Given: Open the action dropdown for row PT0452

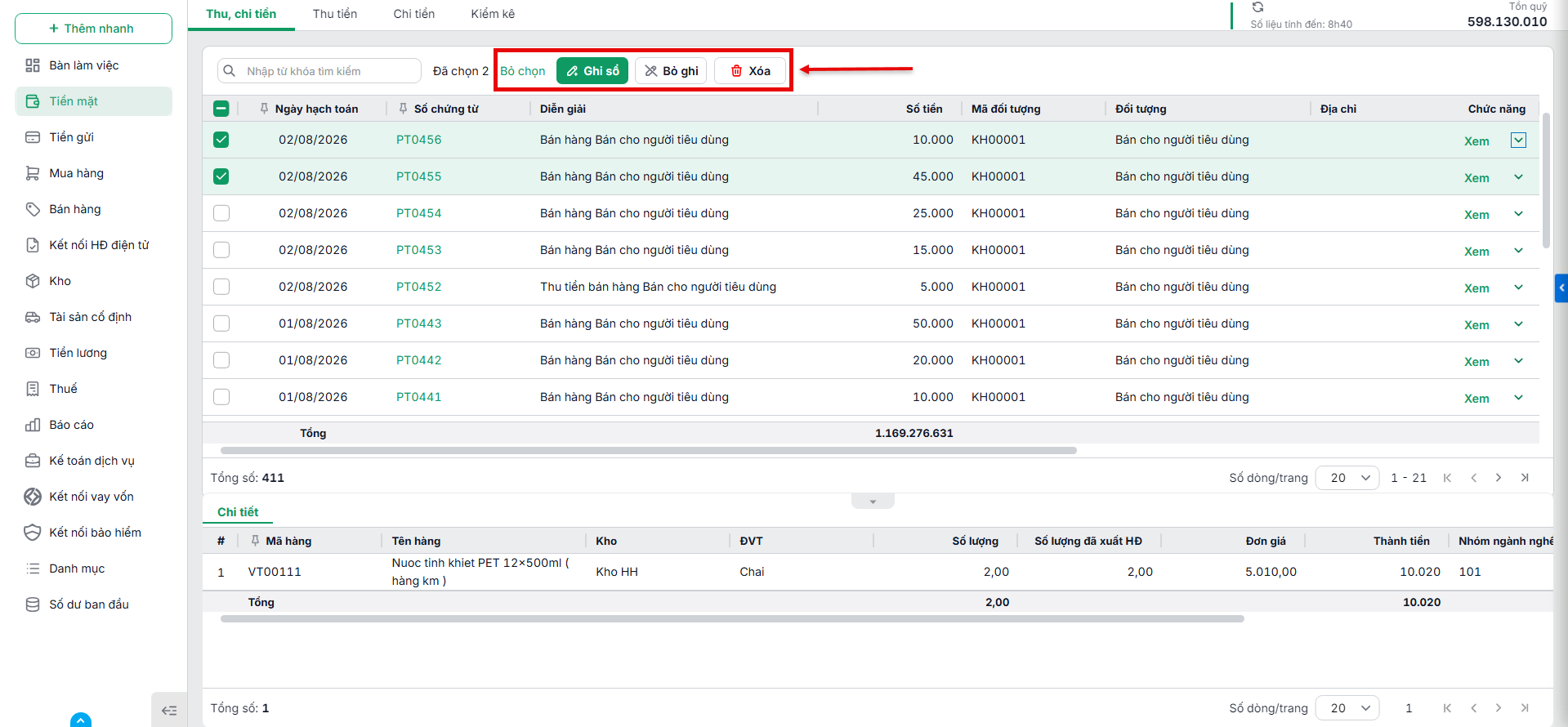Looking at the screenshot, I should 1518,288.
